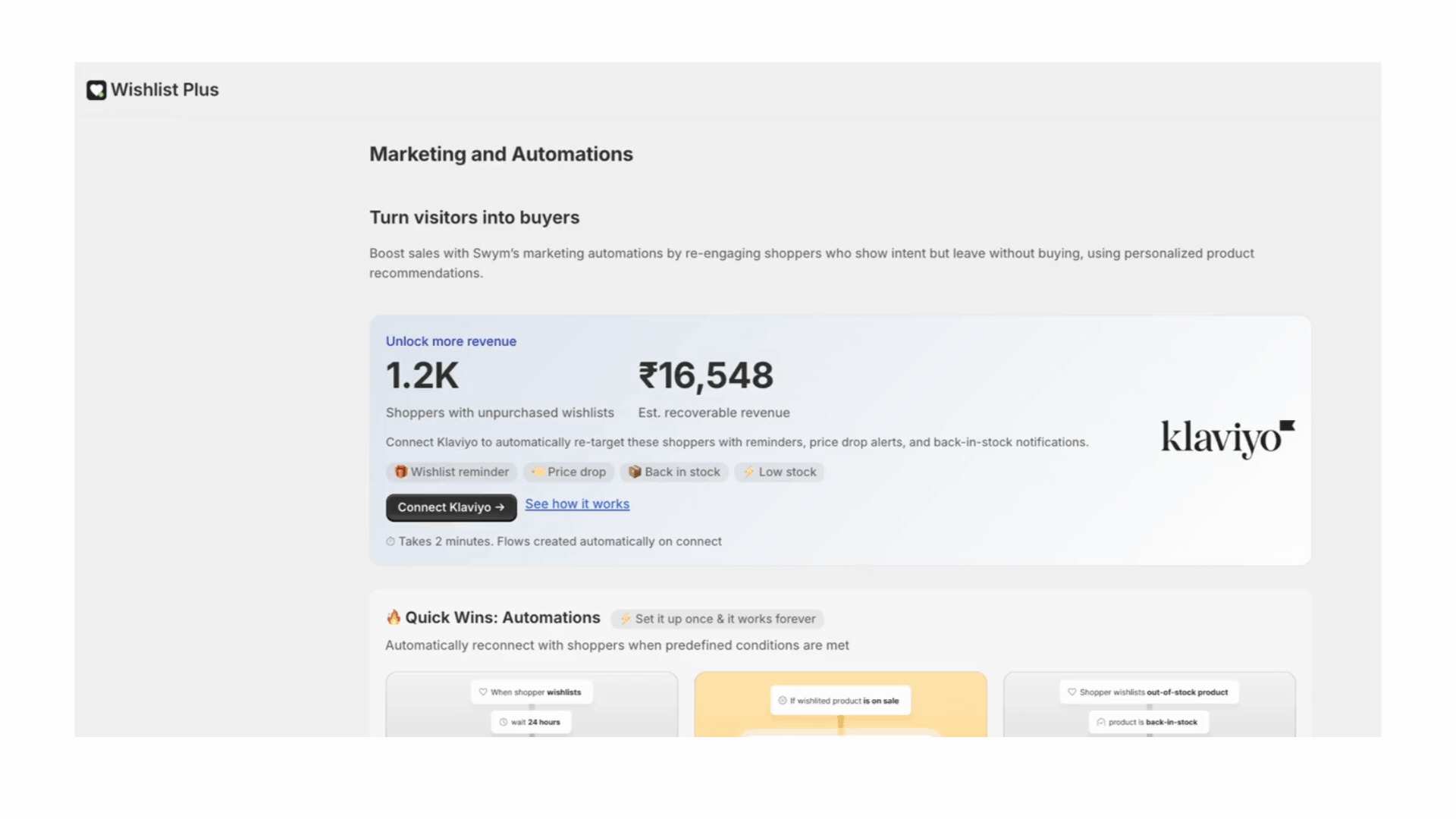Click the If wishlisted product is on sale step
Screen dimensions: 1456x819
point(840,701)
